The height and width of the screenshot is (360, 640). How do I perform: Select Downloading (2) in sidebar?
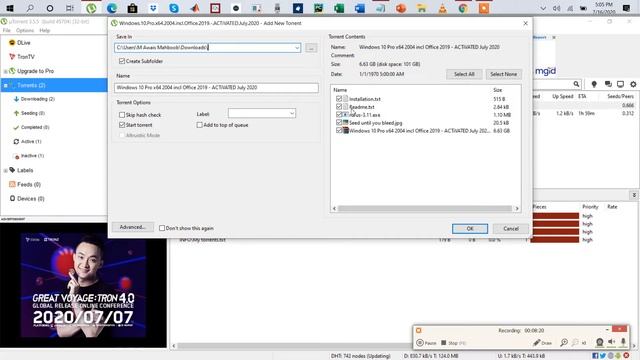[38, 99]
